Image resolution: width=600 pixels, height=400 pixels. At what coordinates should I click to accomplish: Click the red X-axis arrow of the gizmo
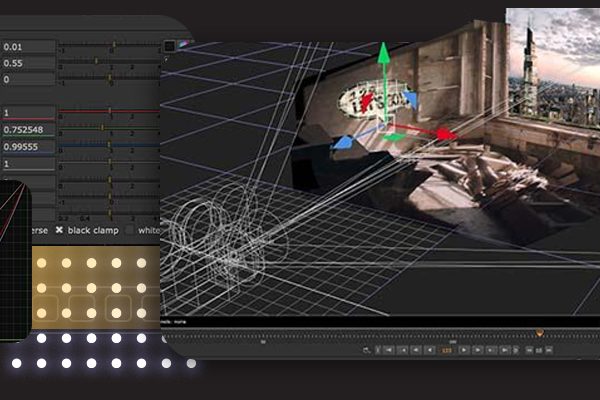tap(443, 133)
